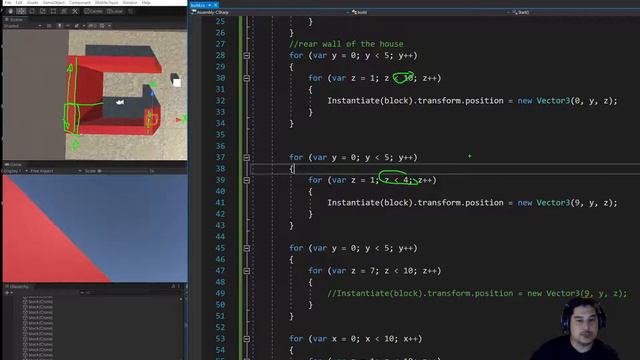This screenshot has width=640, height=360.
Task: Select the Rotate tool in Unity toolbar
Action: [x=32, y=11]
